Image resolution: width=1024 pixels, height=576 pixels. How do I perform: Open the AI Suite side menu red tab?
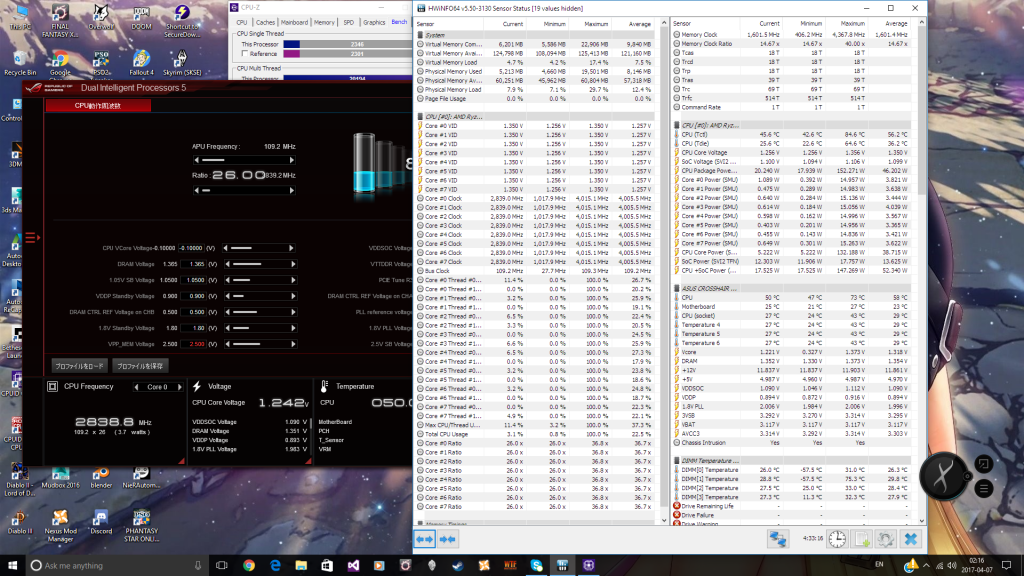coord(32,237)
